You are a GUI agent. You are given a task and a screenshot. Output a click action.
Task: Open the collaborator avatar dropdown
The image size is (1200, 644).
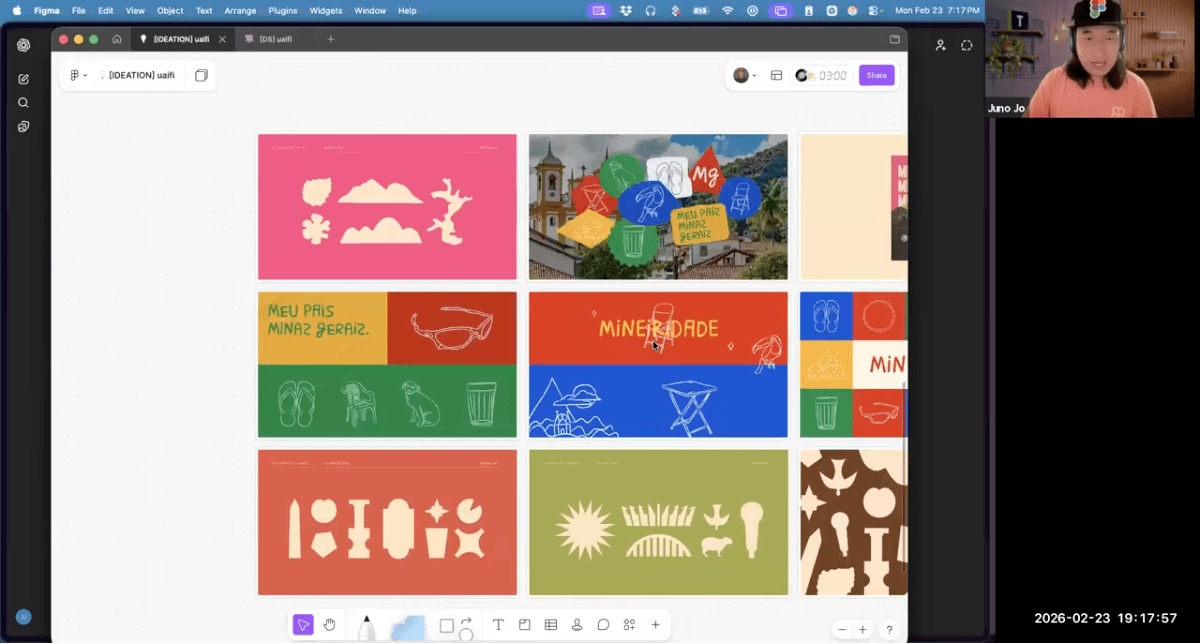point(746,75)
